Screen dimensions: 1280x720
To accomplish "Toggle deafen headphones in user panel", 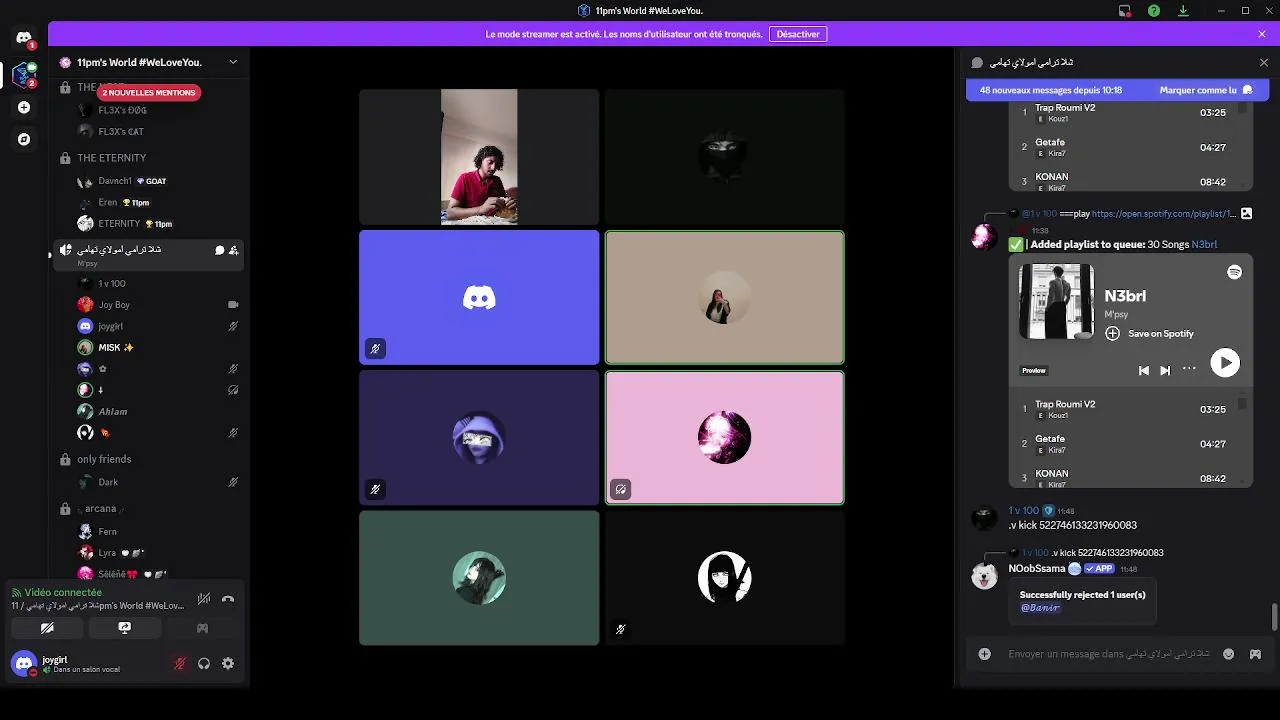I will pyautogui.click(x=204, y=663).
